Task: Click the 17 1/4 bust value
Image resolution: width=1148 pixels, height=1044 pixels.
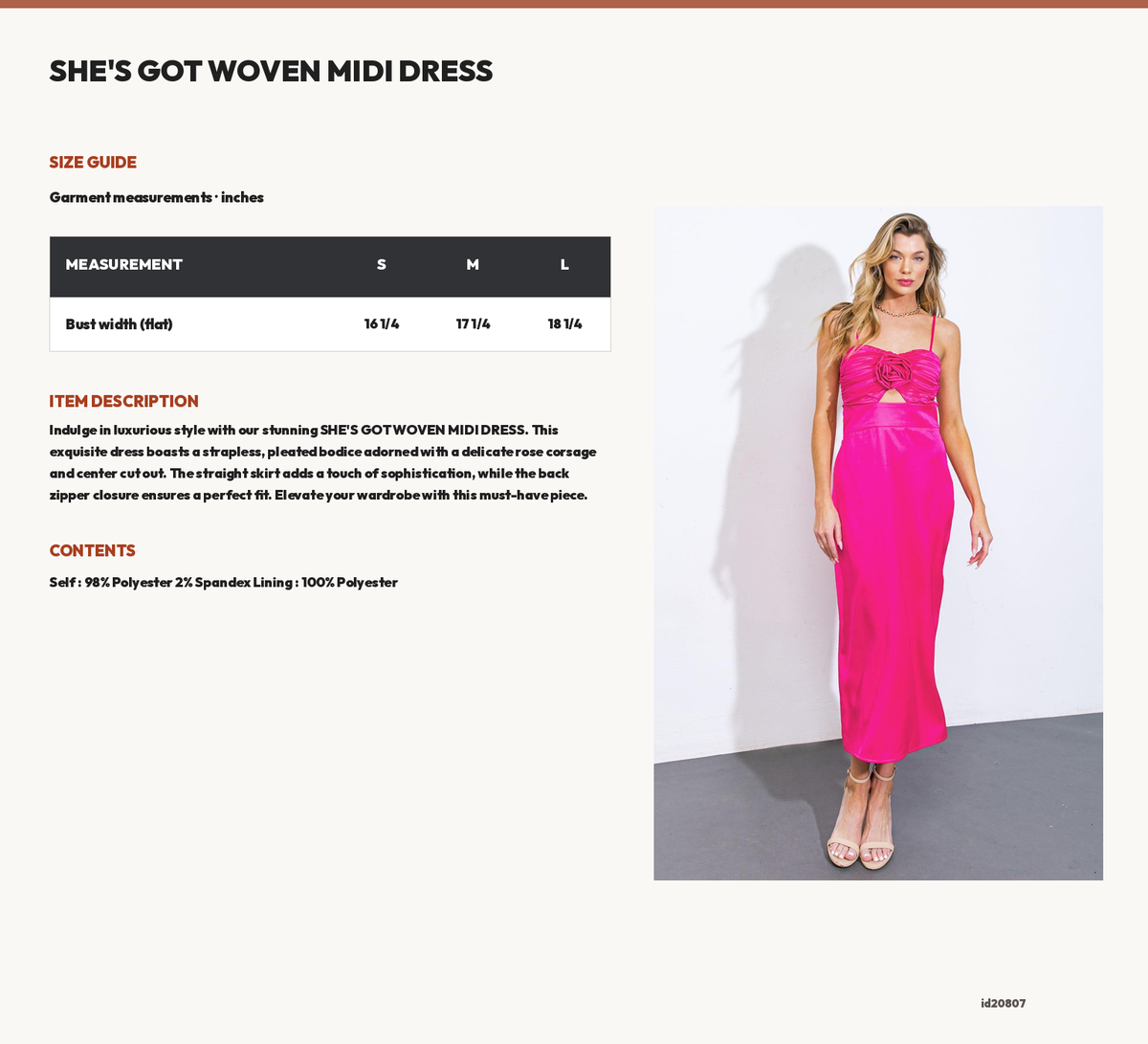Action: 473,324
